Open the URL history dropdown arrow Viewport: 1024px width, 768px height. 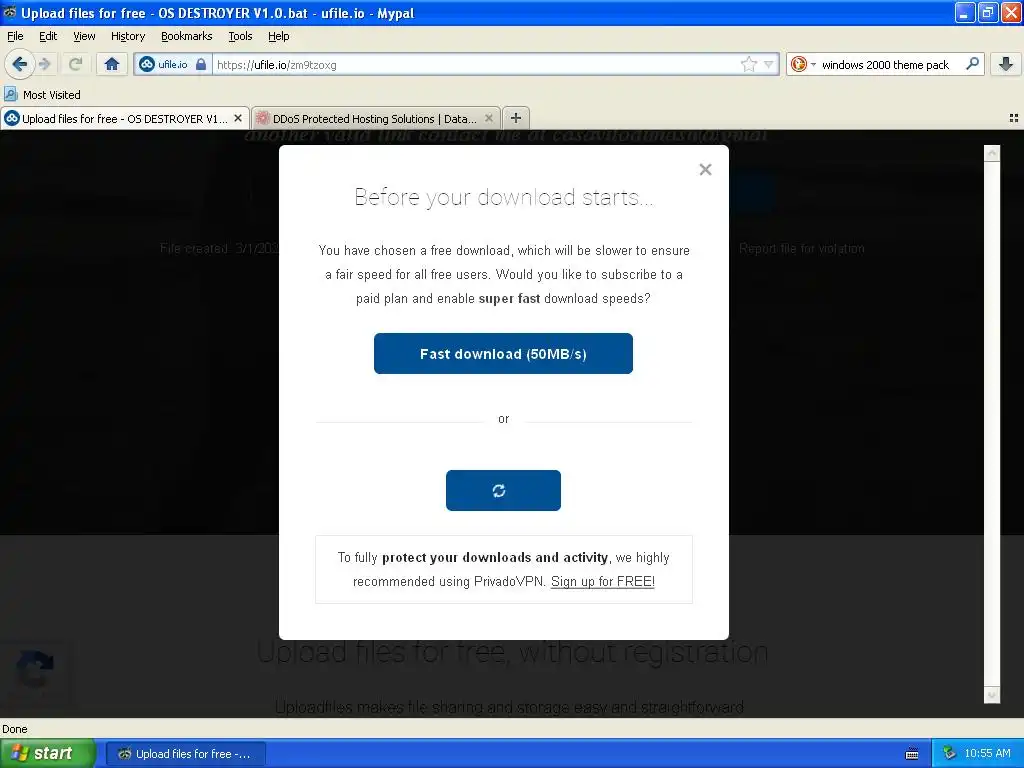769,64
